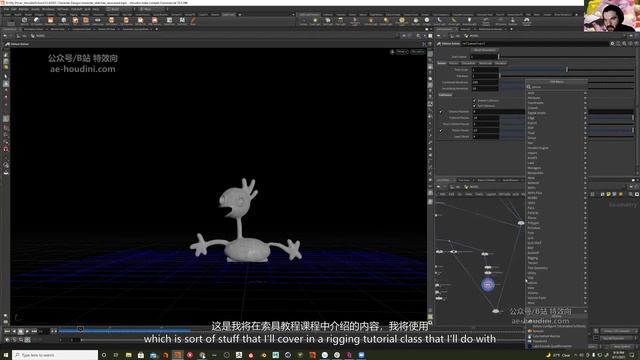The width and height of the screenshot is (640, 360).
Task: Launch File Explorer from the taskbar
Action: click(x=128, y=355)
